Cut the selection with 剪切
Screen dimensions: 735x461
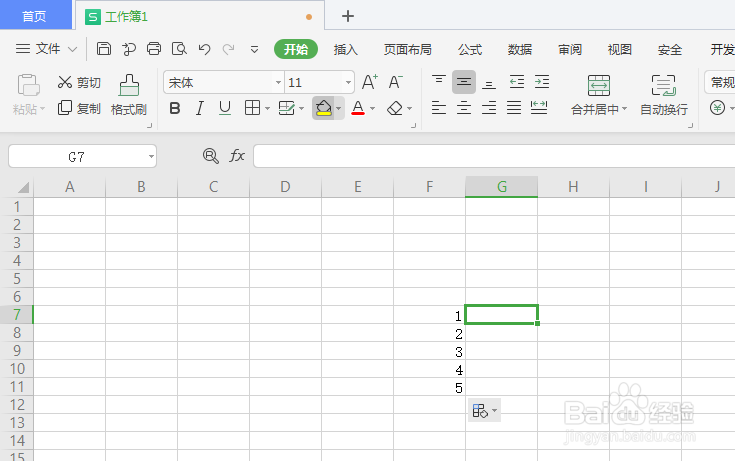click(79, 83)
